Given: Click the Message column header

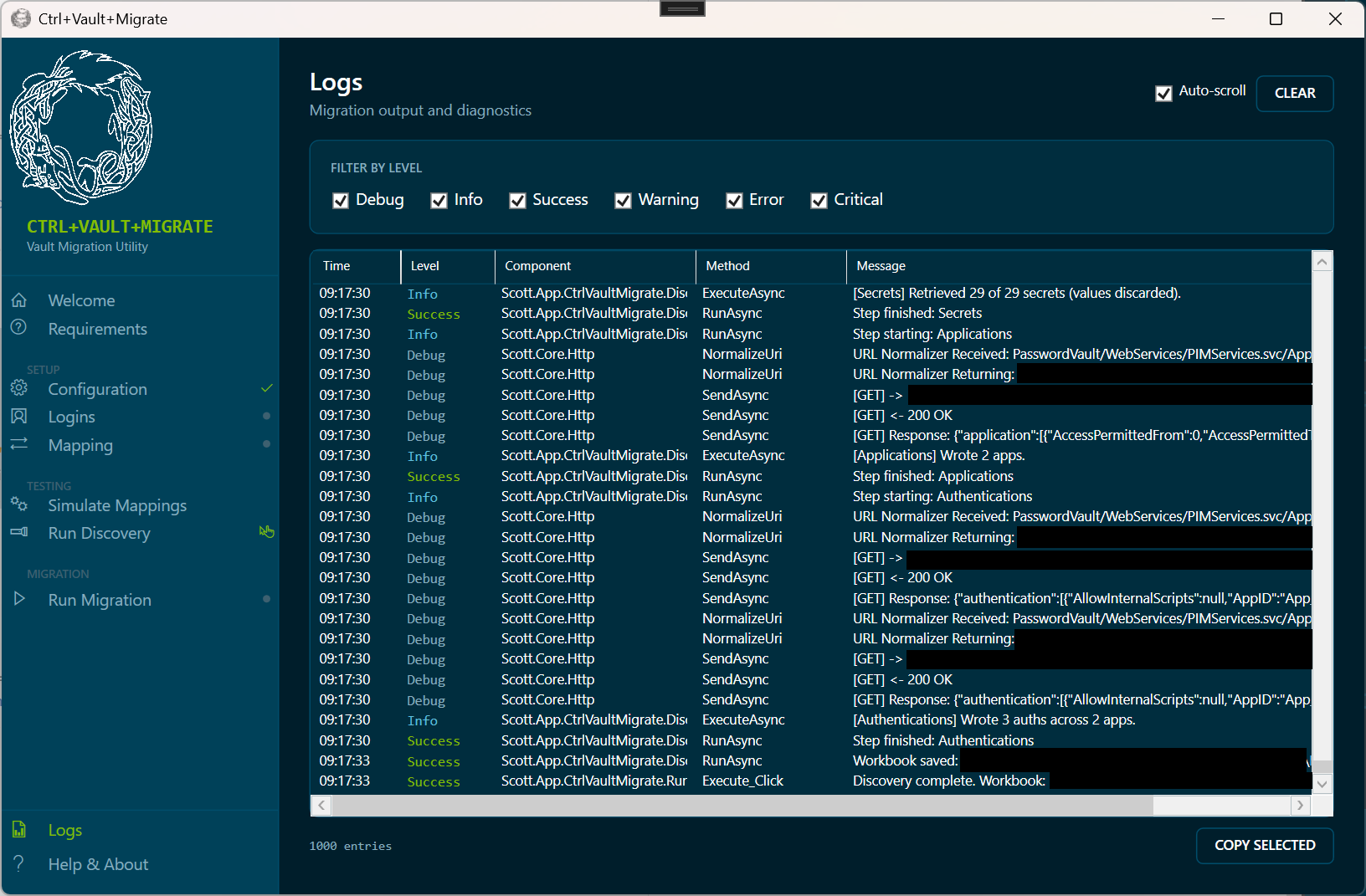Looking at the screenshot, I should pyautogui.click(x=1079, y=266).
